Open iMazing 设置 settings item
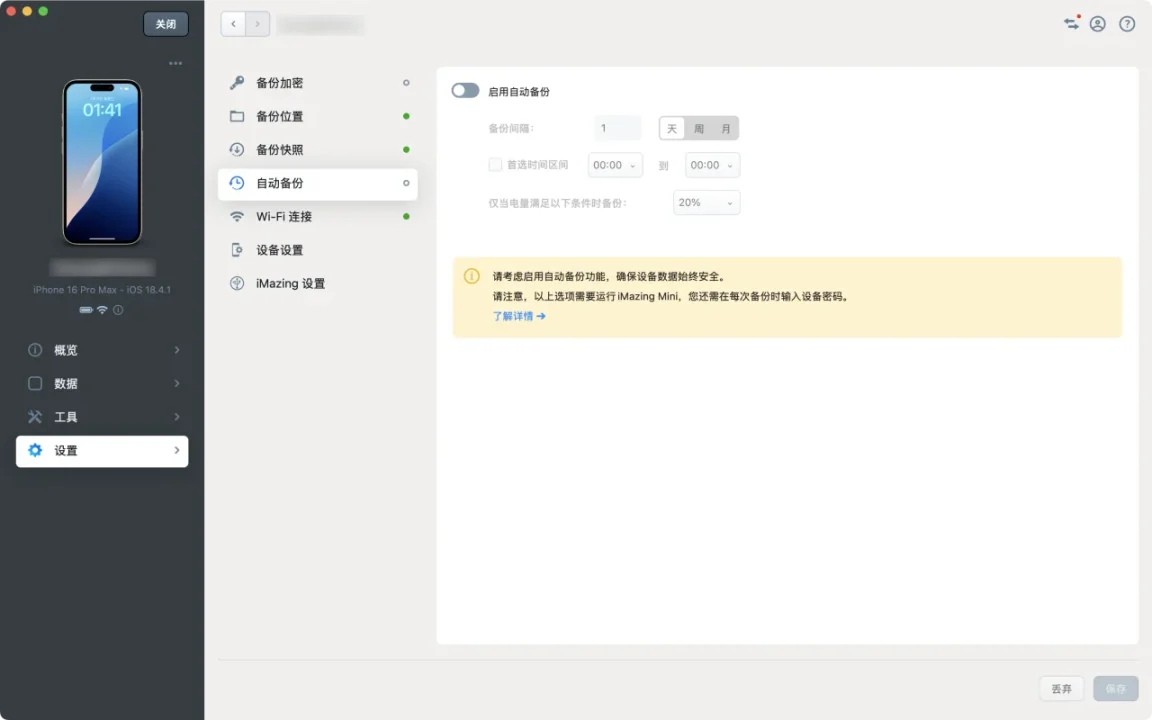This screenshot has width=1152, height=720. [x=318, y=284]
